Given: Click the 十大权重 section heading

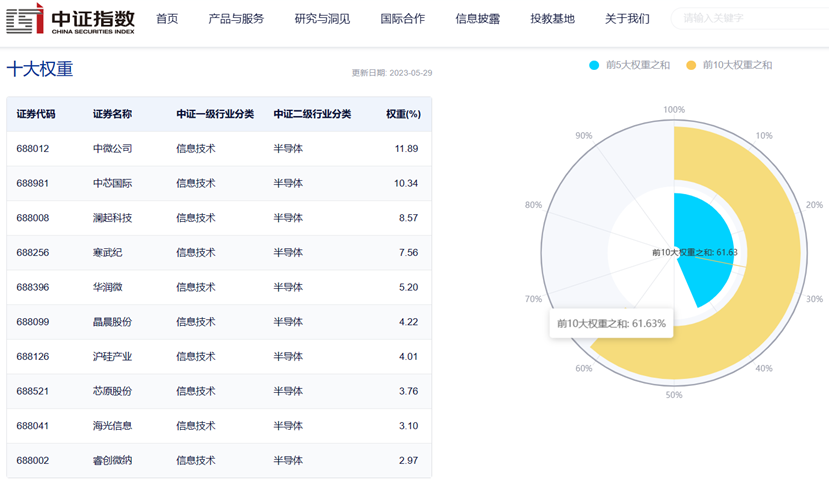Looking at the screenshot, I should [x=40, y=69].
